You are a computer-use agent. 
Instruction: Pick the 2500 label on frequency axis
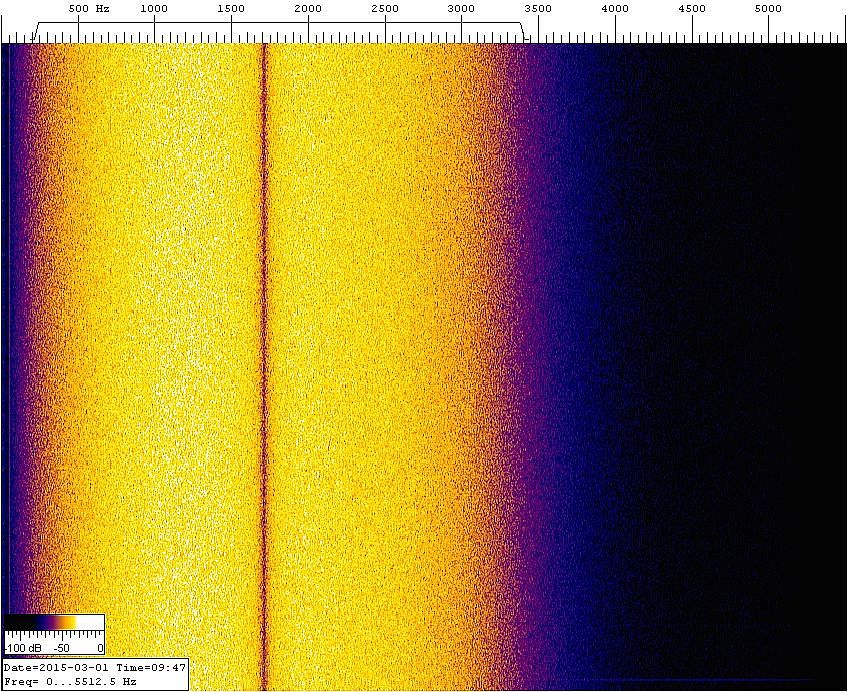point(385,9)
